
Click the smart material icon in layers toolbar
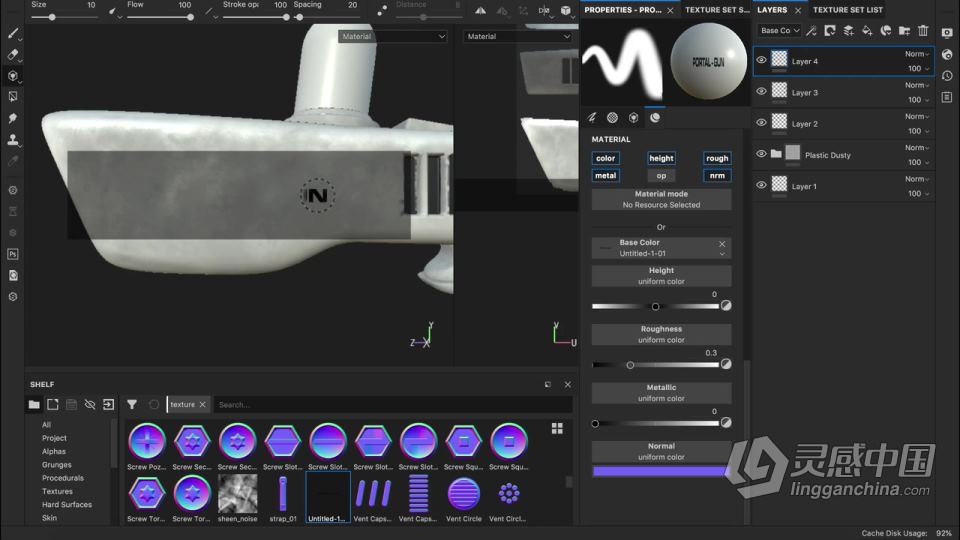[x=886, y=31]
